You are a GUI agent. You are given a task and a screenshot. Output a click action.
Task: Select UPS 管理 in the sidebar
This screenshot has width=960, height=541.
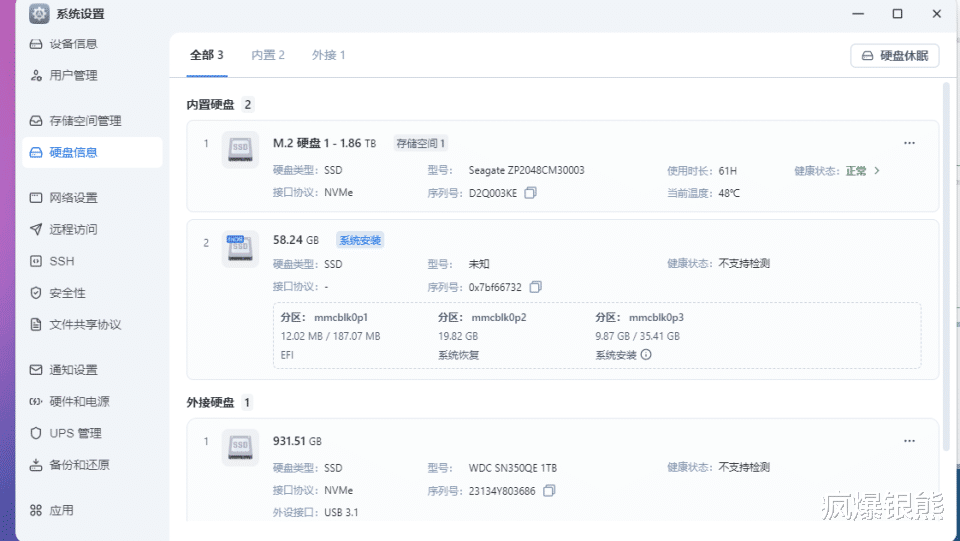(75, 433)
